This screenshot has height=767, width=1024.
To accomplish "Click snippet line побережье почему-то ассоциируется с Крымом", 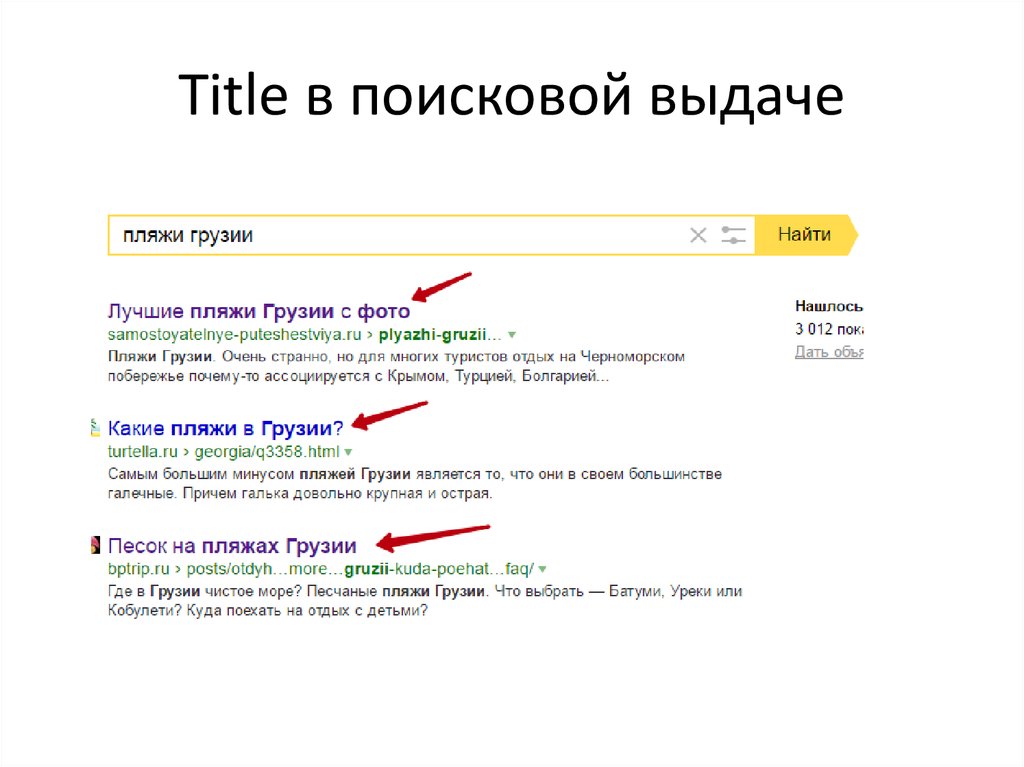I will (358, 376).
